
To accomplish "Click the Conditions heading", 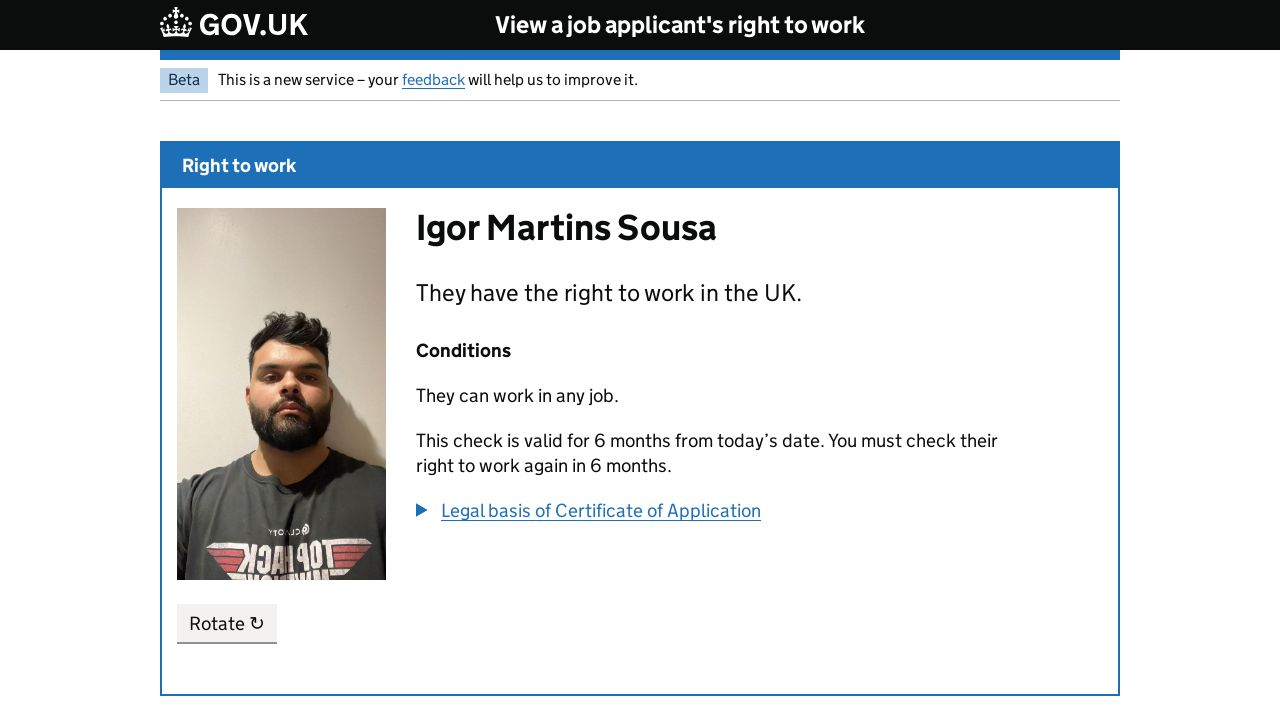I will [x=463, y=351].
